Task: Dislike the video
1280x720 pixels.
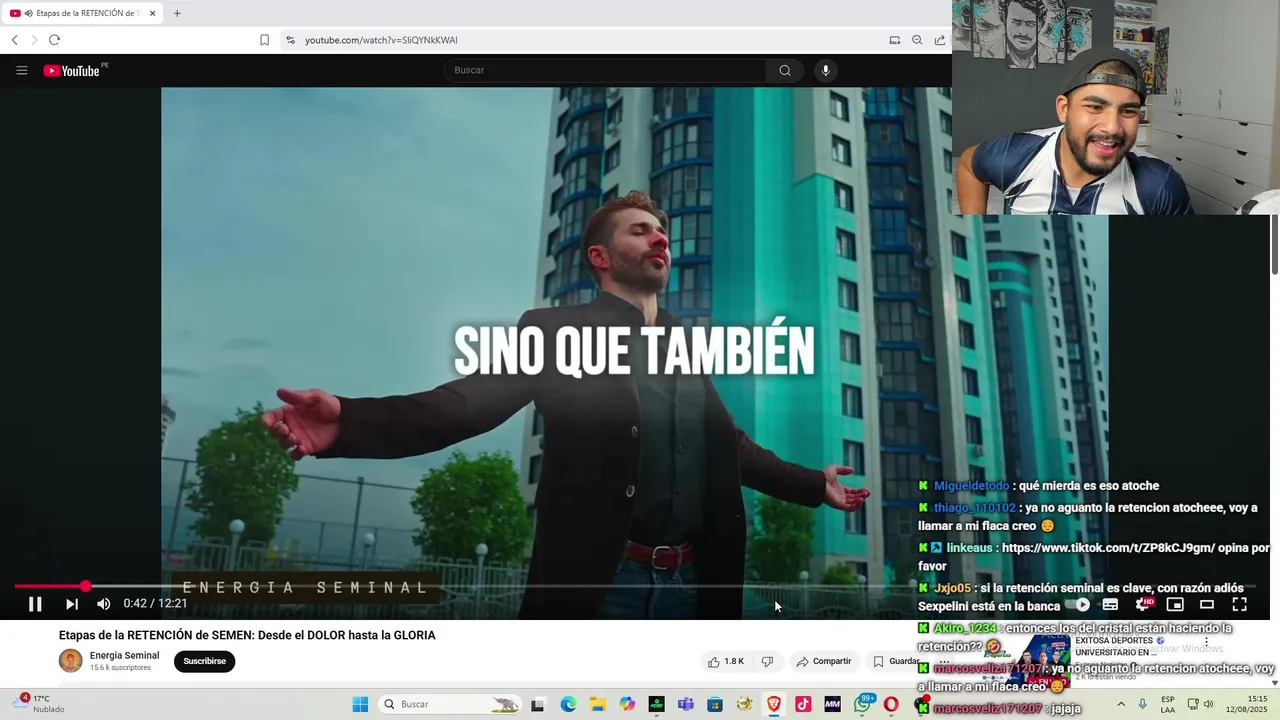Action: [x=768, y=661]
